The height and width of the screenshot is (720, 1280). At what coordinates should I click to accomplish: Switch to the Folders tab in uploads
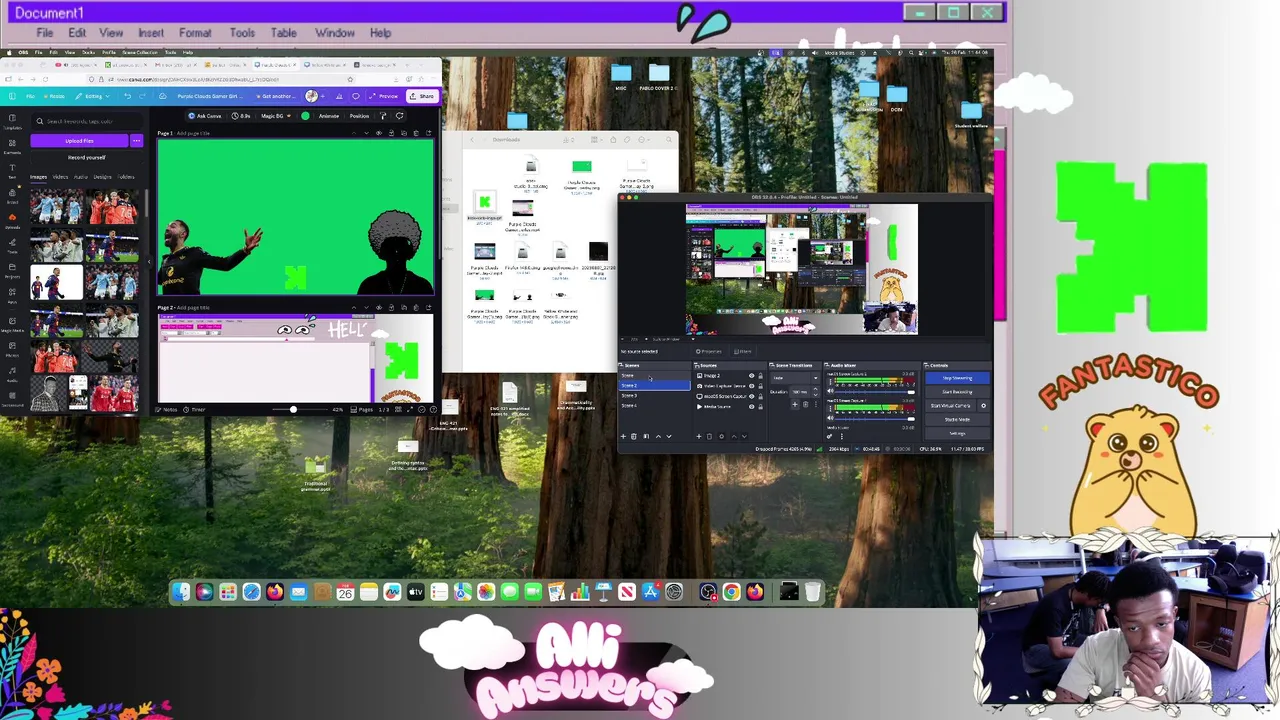126,177
